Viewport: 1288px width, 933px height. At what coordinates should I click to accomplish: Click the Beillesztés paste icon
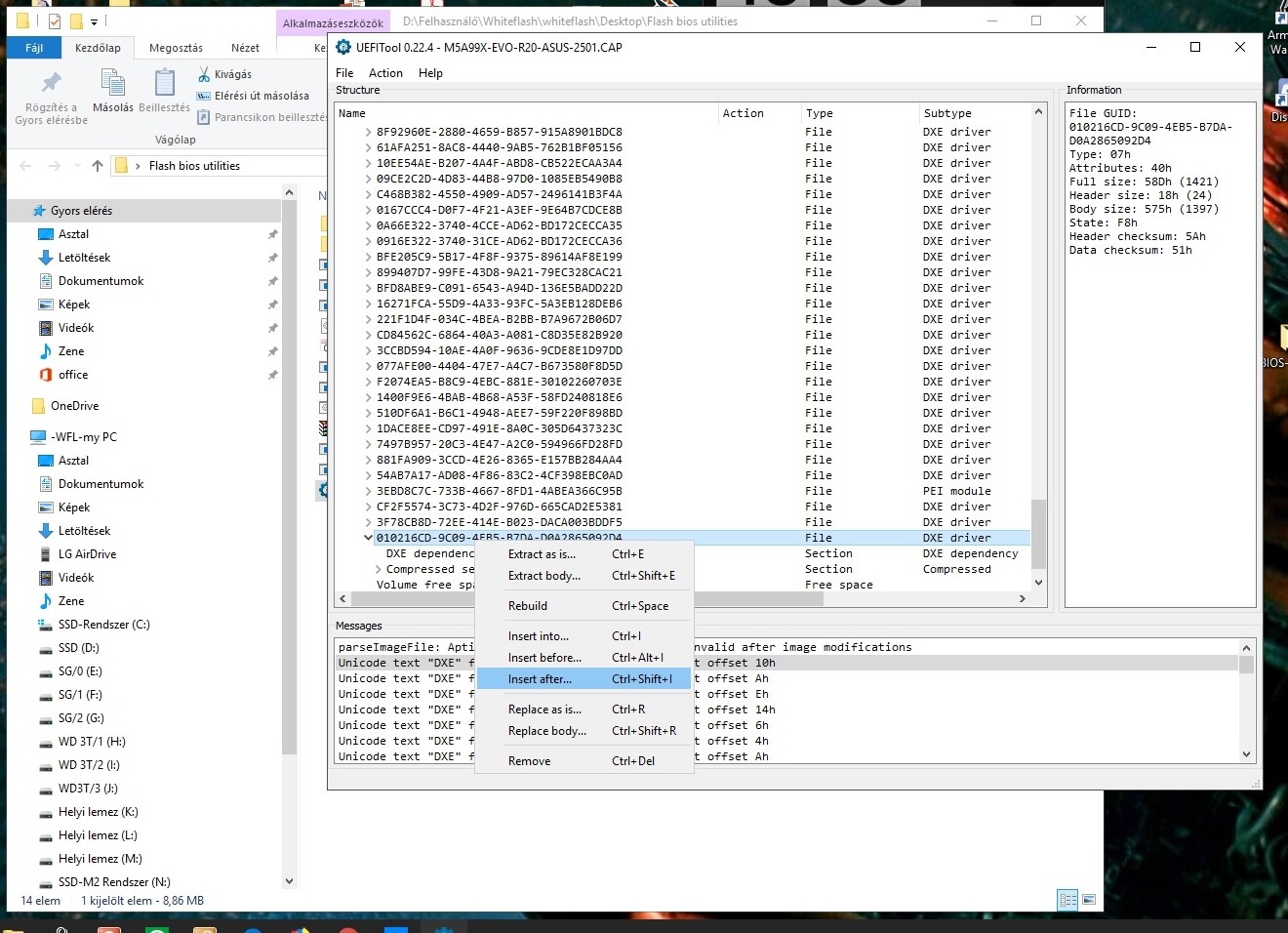pyautogui.click(x=164, y=84)
